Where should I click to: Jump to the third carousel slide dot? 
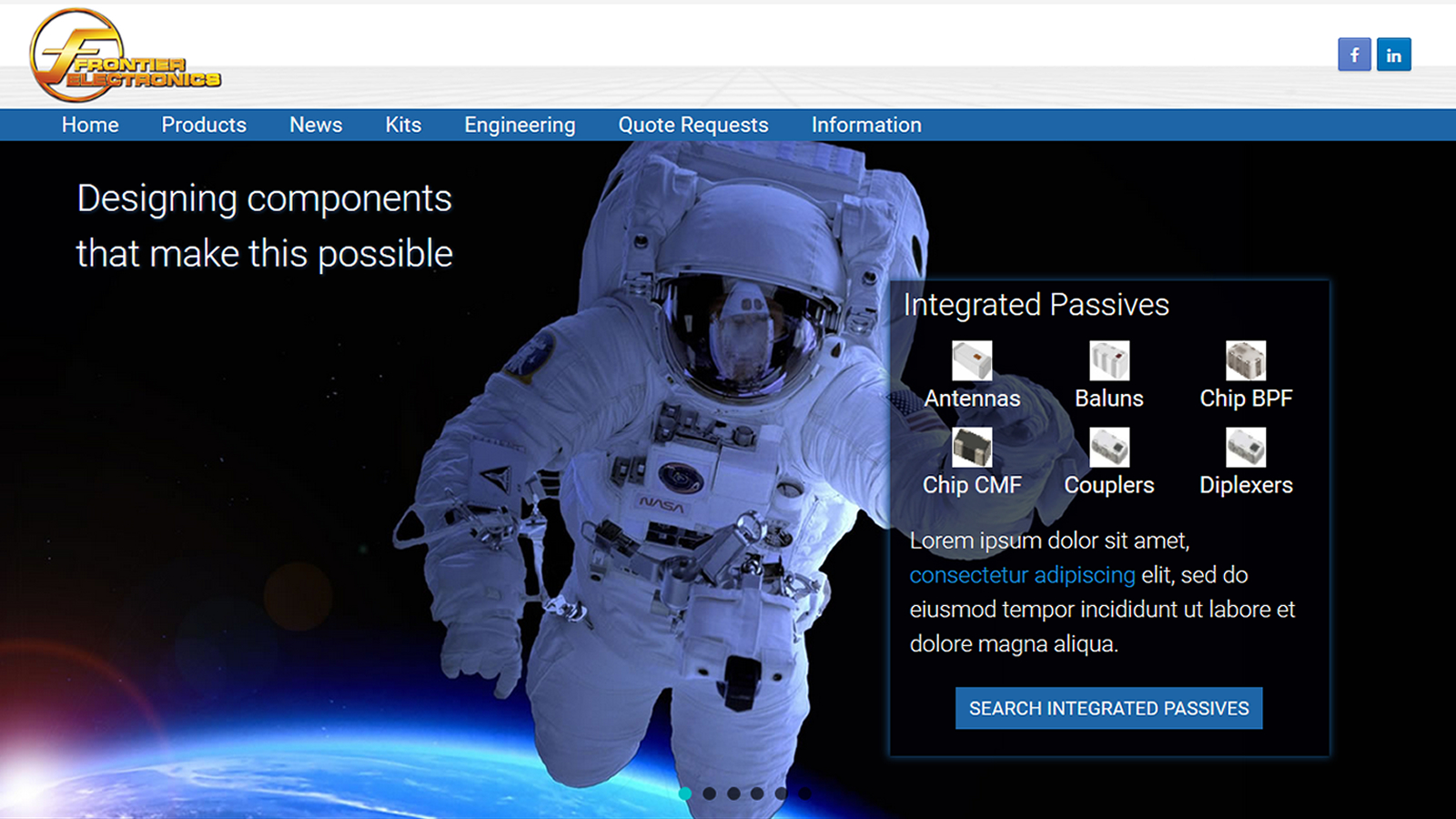point(733,794)
